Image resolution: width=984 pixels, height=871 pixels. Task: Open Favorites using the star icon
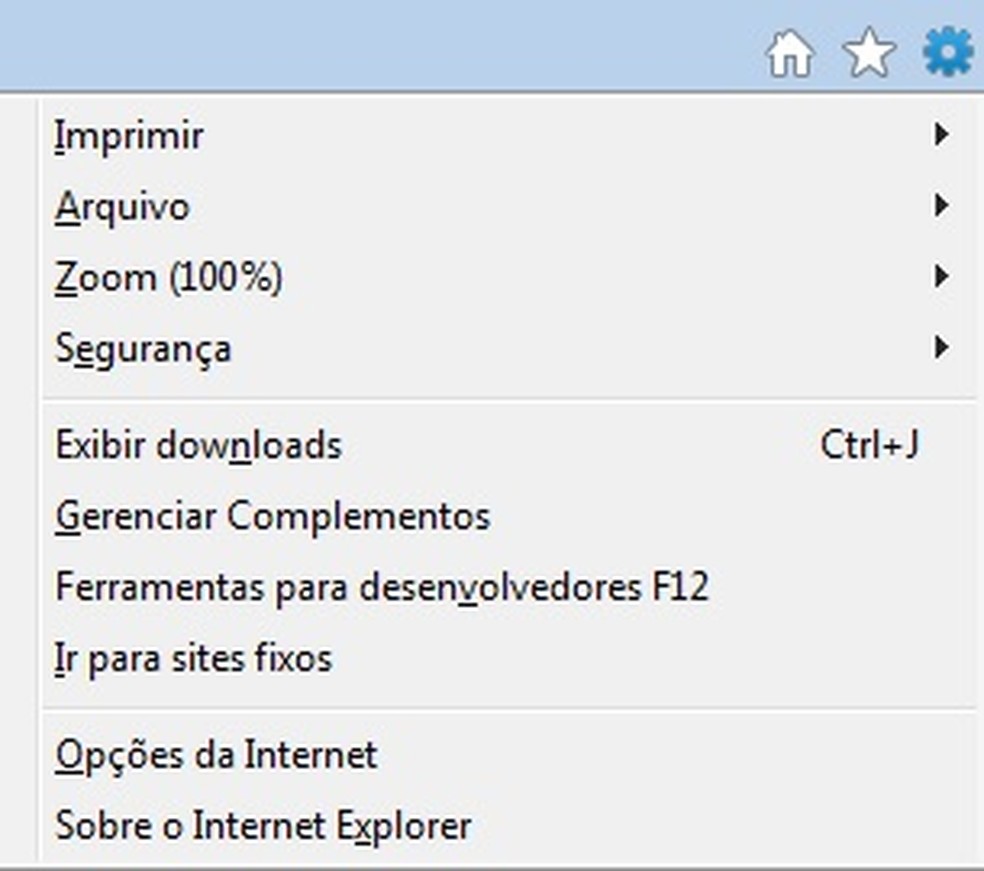tap(868, 55)
